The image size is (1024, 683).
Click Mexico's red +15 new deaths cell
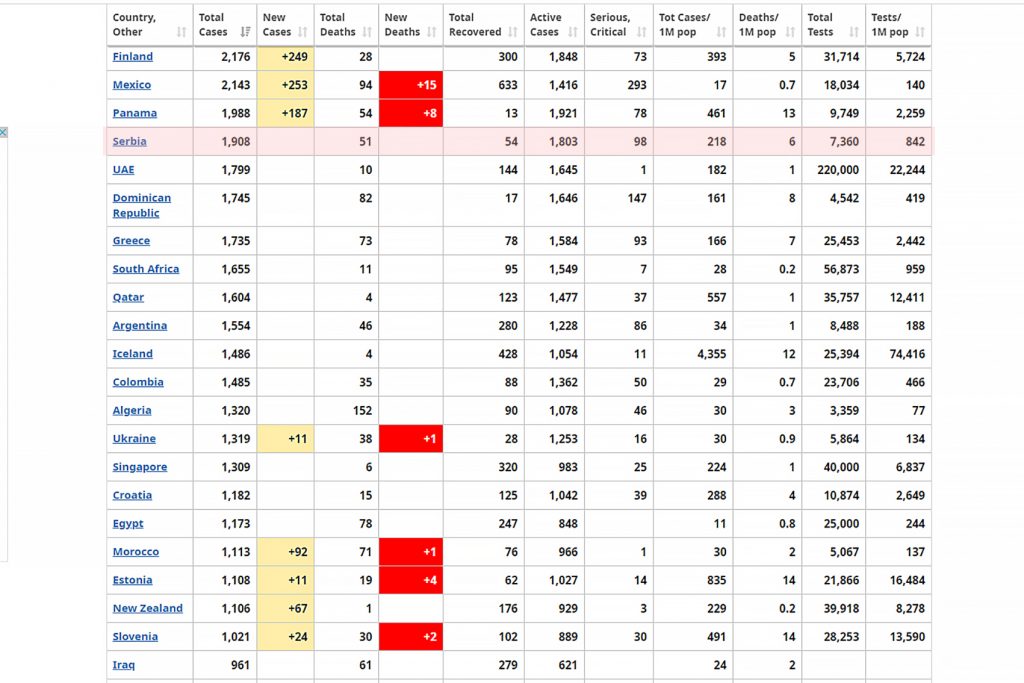pos(412,85)
